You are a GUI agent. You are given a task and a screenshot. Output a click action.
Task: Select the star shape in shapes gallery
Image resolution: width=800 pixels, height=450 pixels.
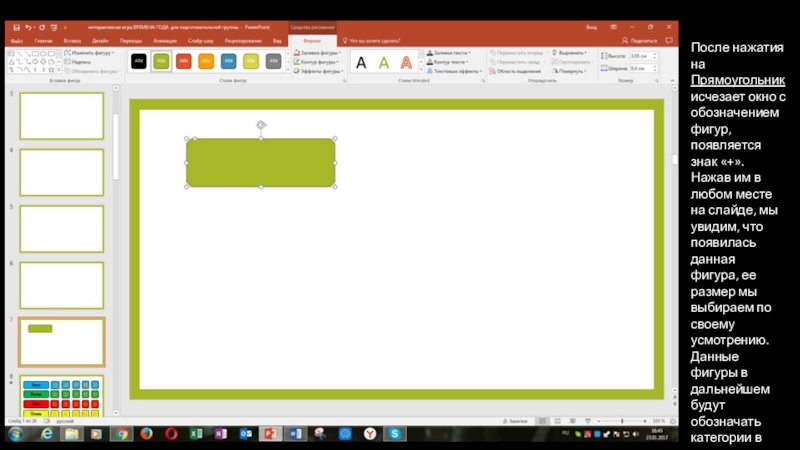(x=51, y=70)
